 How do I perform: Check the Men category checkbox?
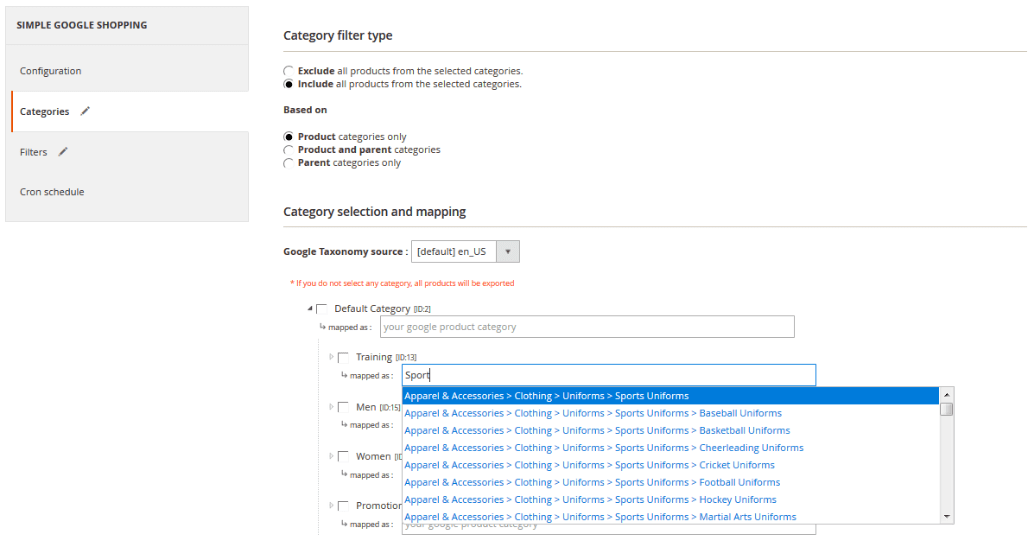[x=344, y=407]
